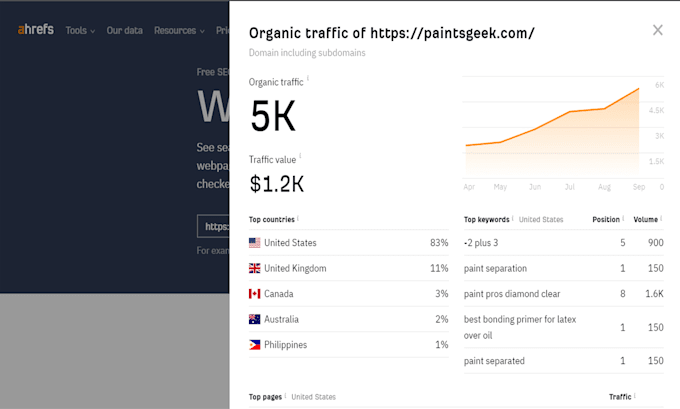Click the Organic traffic info icon
The width and height of the screenshot is (680, 409).
click(x=308, y=78)
